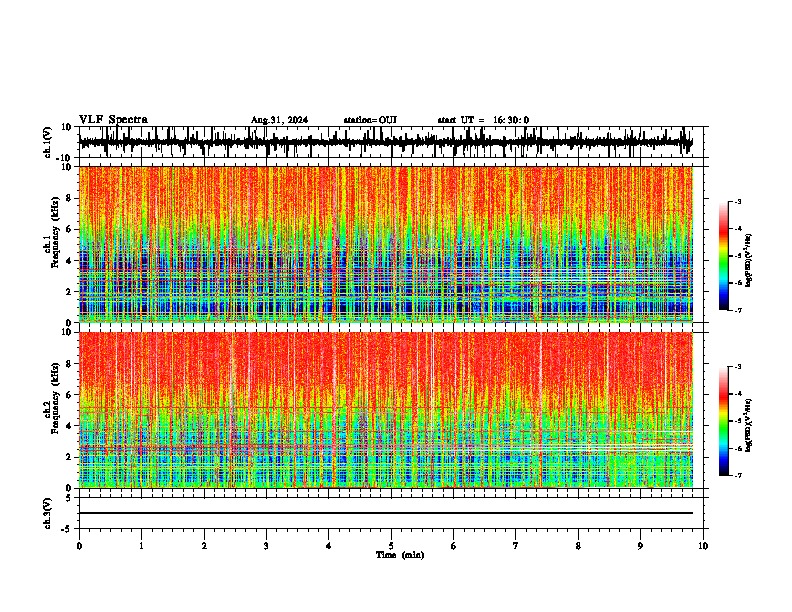The width and height of the screenshot is (792, 612).
Task: Click the '-3' tick on ch.1 colorbar
Action: (x=737, y=201)
